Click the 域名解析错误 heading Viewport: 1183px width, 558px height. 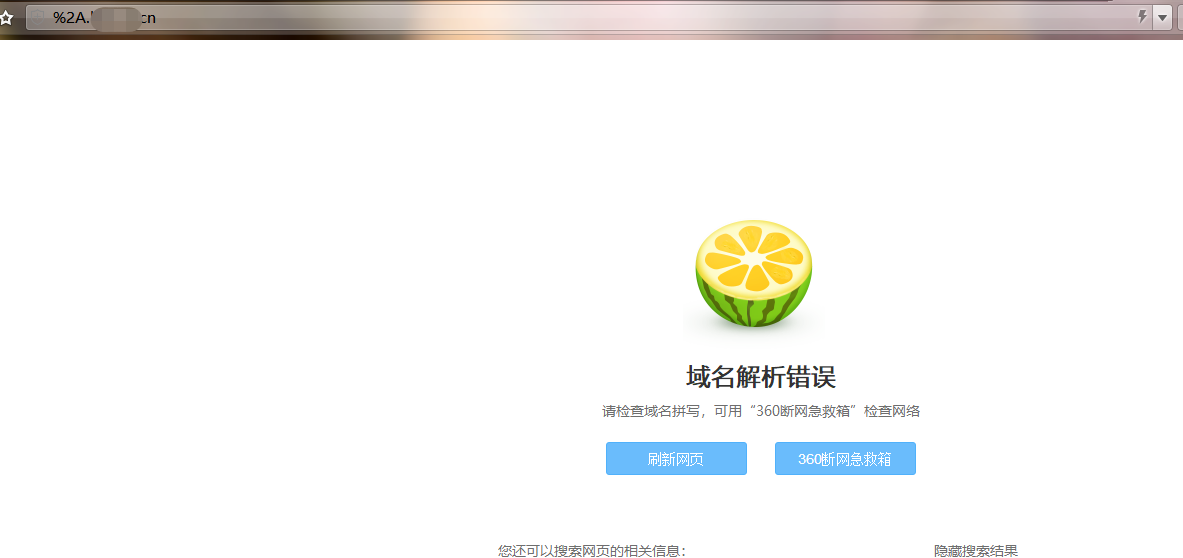[760, 376]
